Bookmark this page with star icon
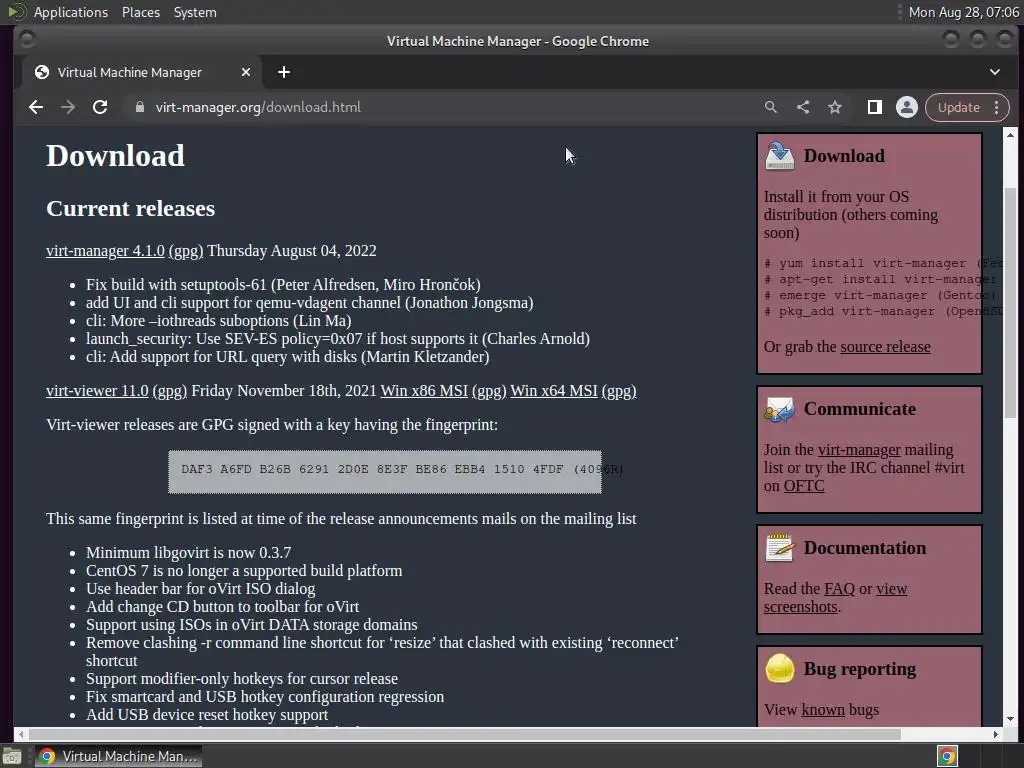Viewport: 1024px width, 768px height. [x=835, y=107]
